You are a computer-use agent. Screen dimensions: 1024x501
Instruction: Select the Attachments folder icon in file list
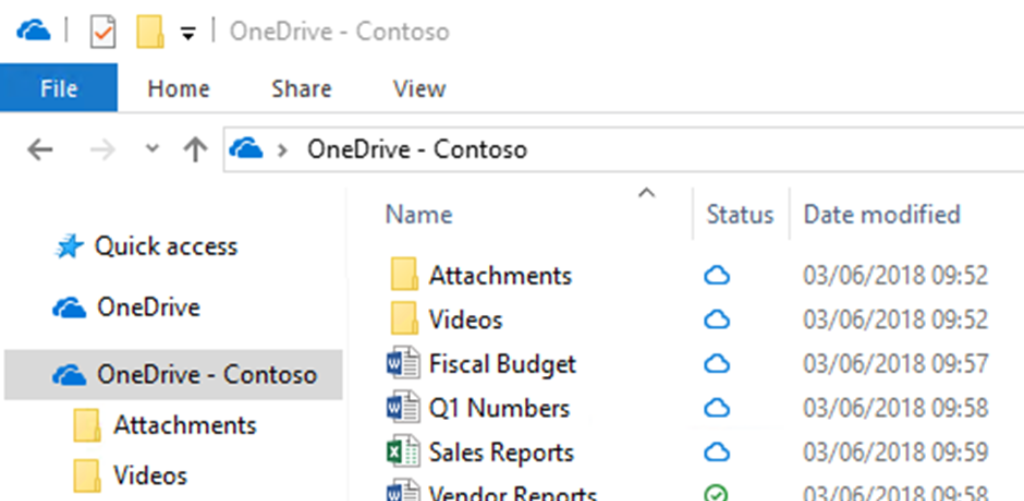coord(403,275)
